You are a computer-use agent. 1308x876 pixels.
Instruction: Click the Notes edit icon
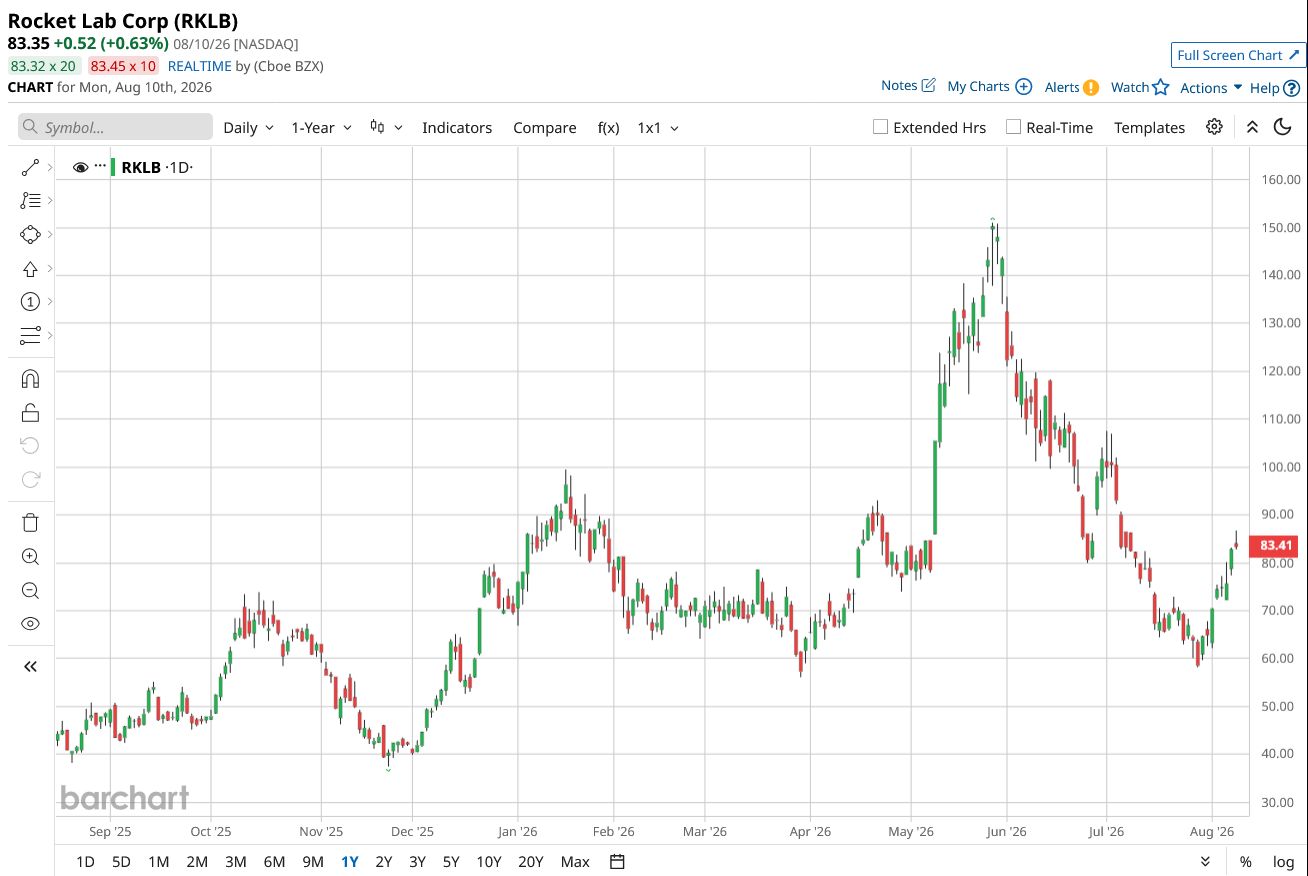[928, 86]
